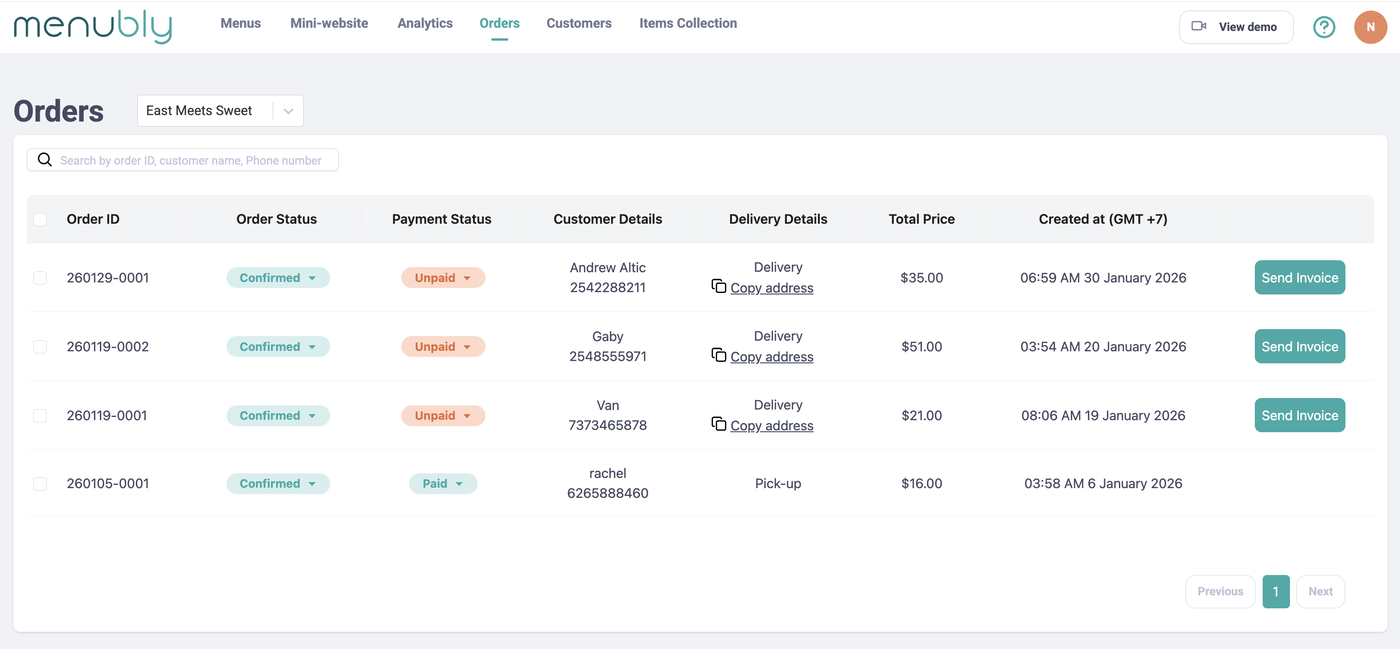Click copy icon for Andrew Altic's address
Viewport: 1400px width, 649px height.
(718, 287)
